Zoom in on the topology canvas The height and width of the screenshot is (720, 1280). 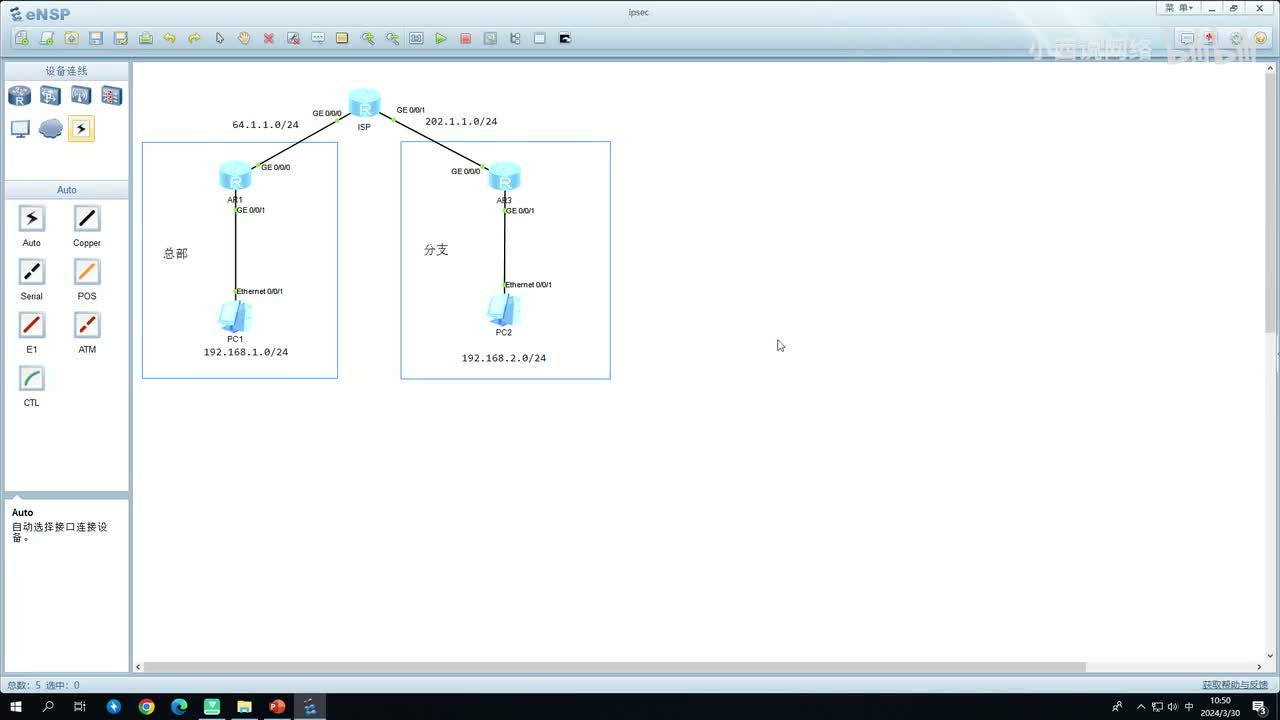tap(368, 38)
